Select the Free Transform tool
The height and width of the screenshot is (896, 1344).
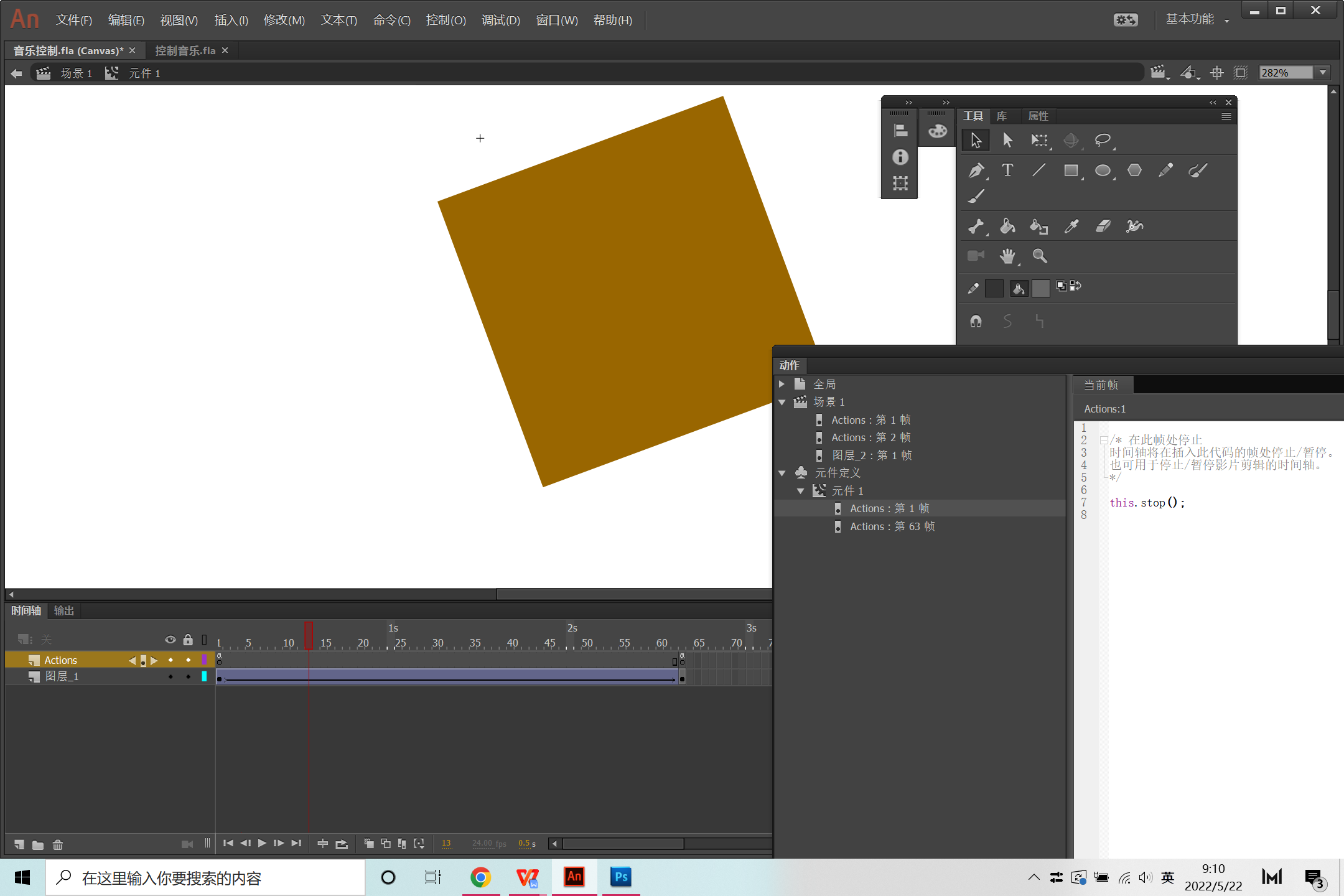(1039, 140)
